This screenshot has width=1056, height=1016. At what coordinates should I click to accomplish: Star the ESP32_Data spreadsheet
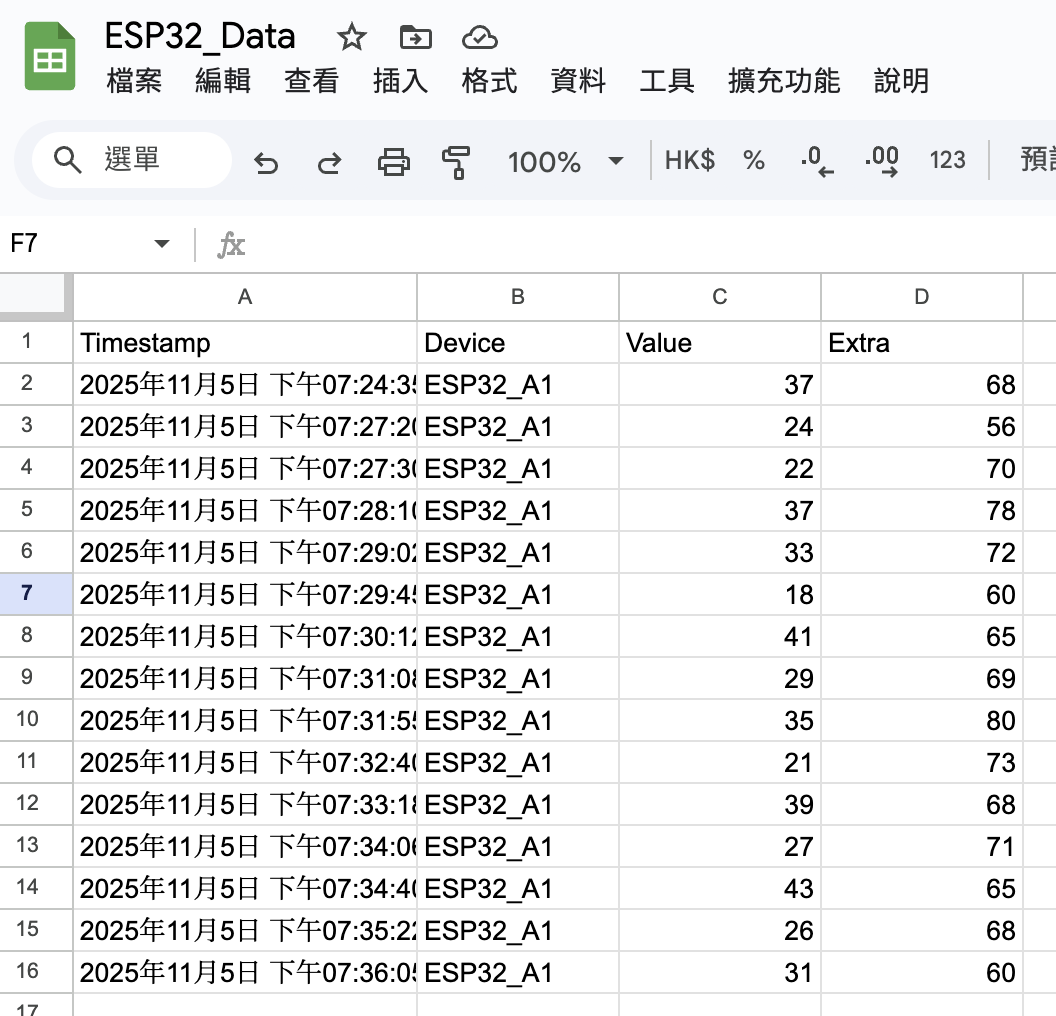pyautogui.click(x=351, y=37)
